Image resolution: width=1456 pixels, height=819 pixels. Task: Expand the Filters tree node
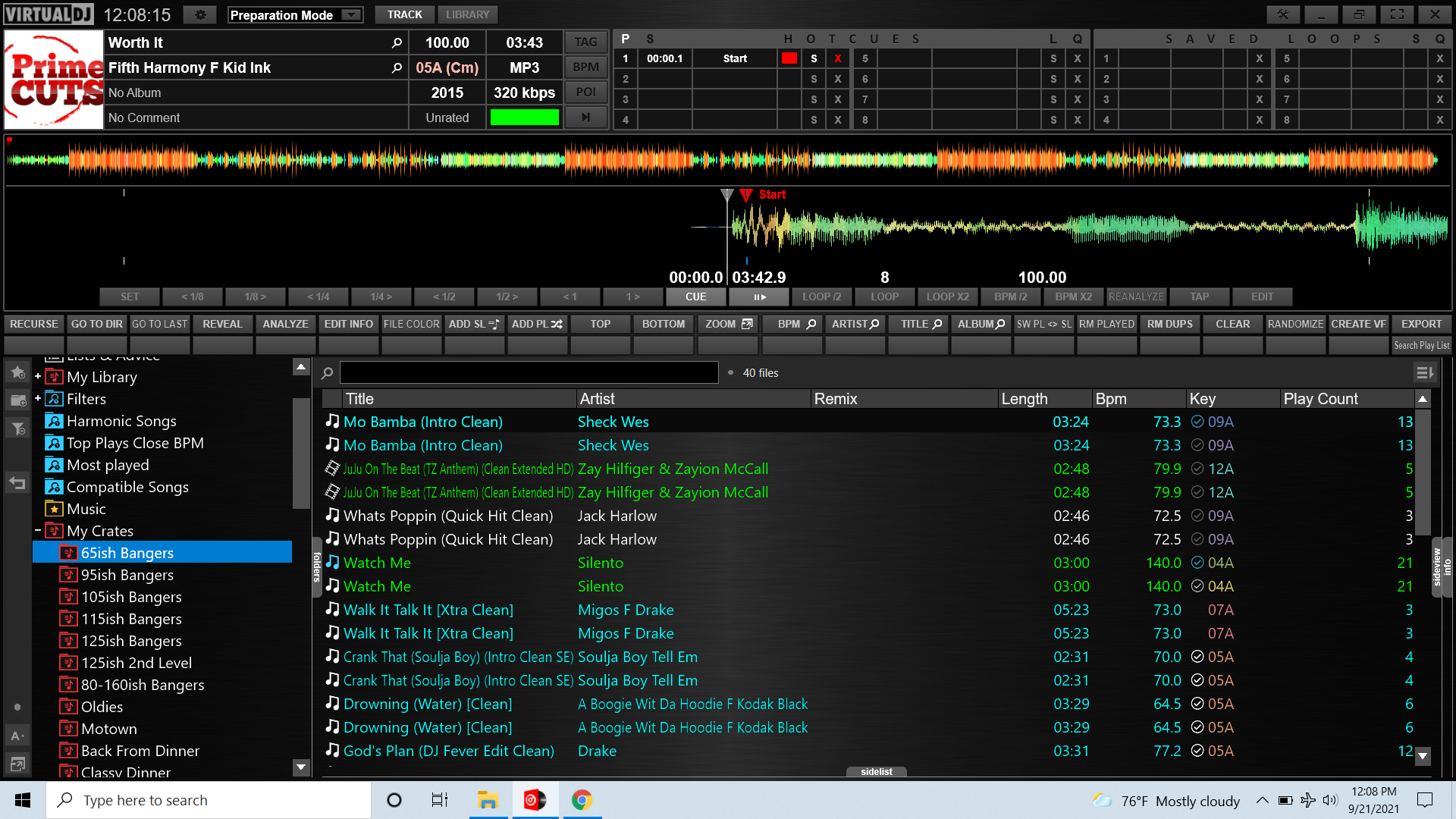tap(37, 398)
